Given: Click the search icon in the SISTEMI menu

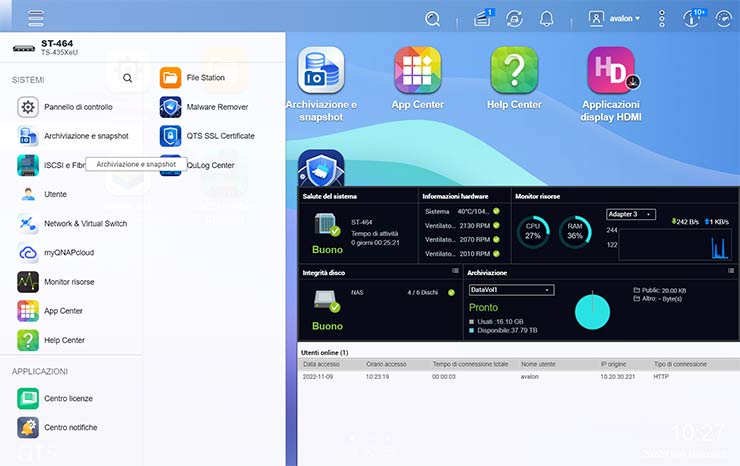Looking at the screenshot, I should click(127, 77).
